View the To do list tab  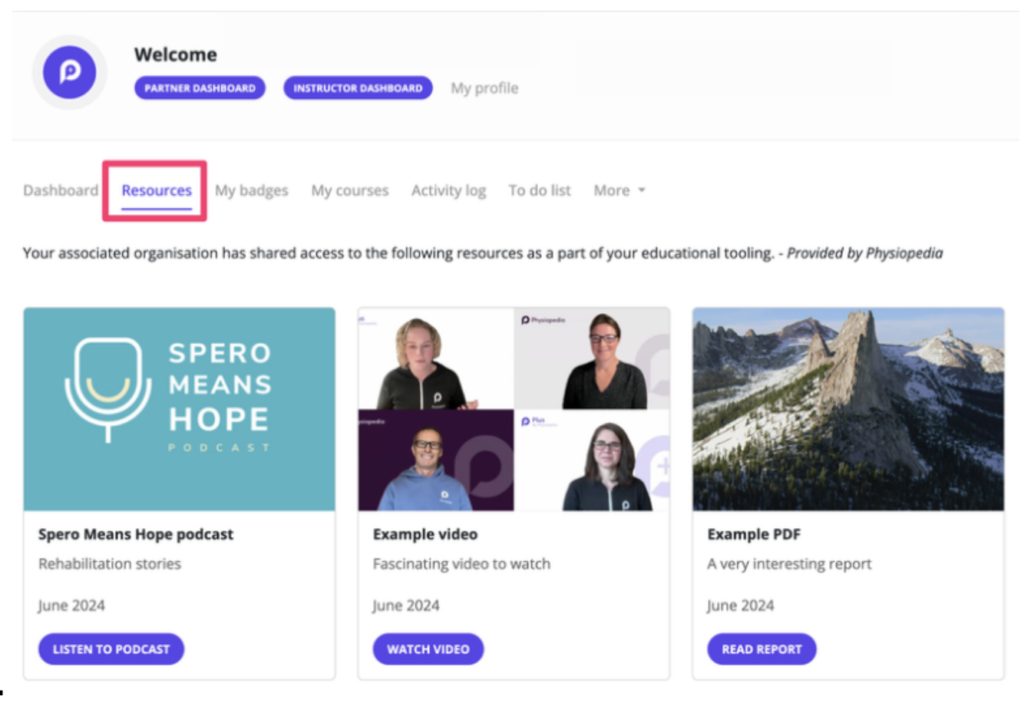tap(539, 190)
